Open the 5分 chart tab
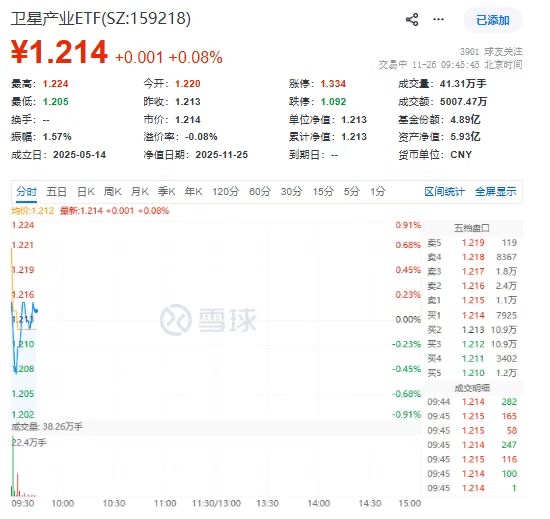This screenshot has height=519, width=550. 351,191
